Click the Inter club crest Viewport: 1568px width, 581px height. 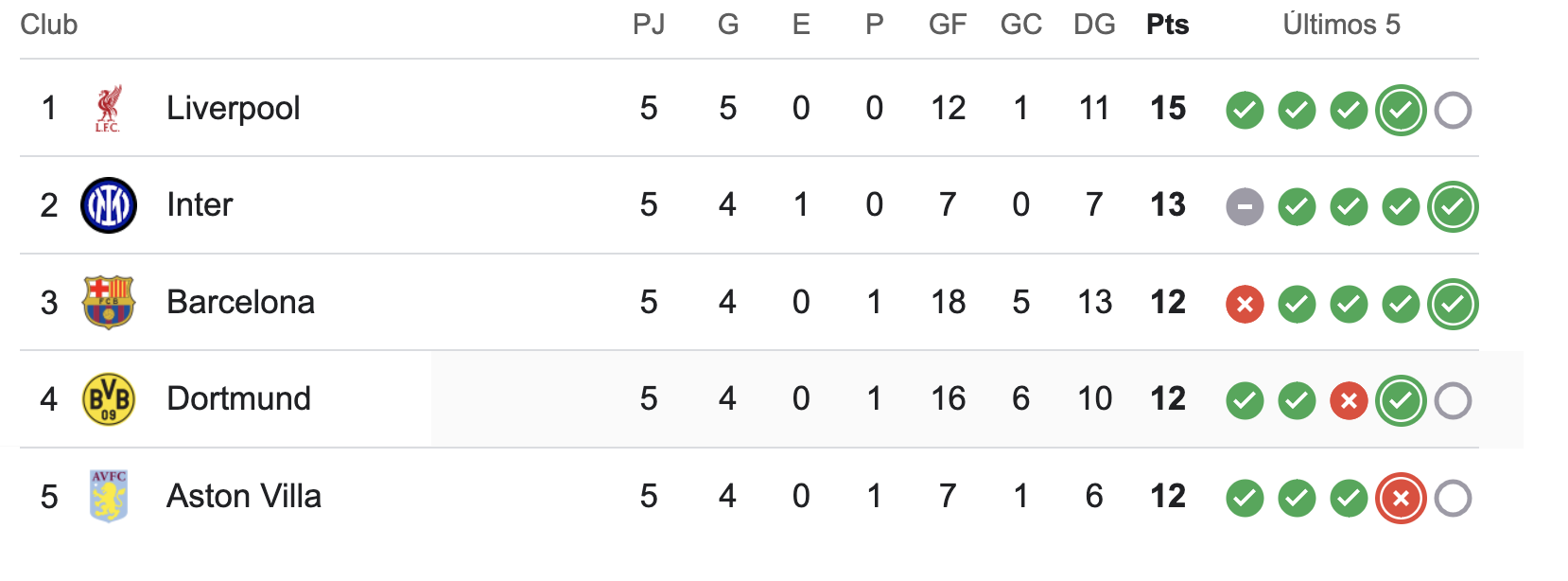click(109, 205)
